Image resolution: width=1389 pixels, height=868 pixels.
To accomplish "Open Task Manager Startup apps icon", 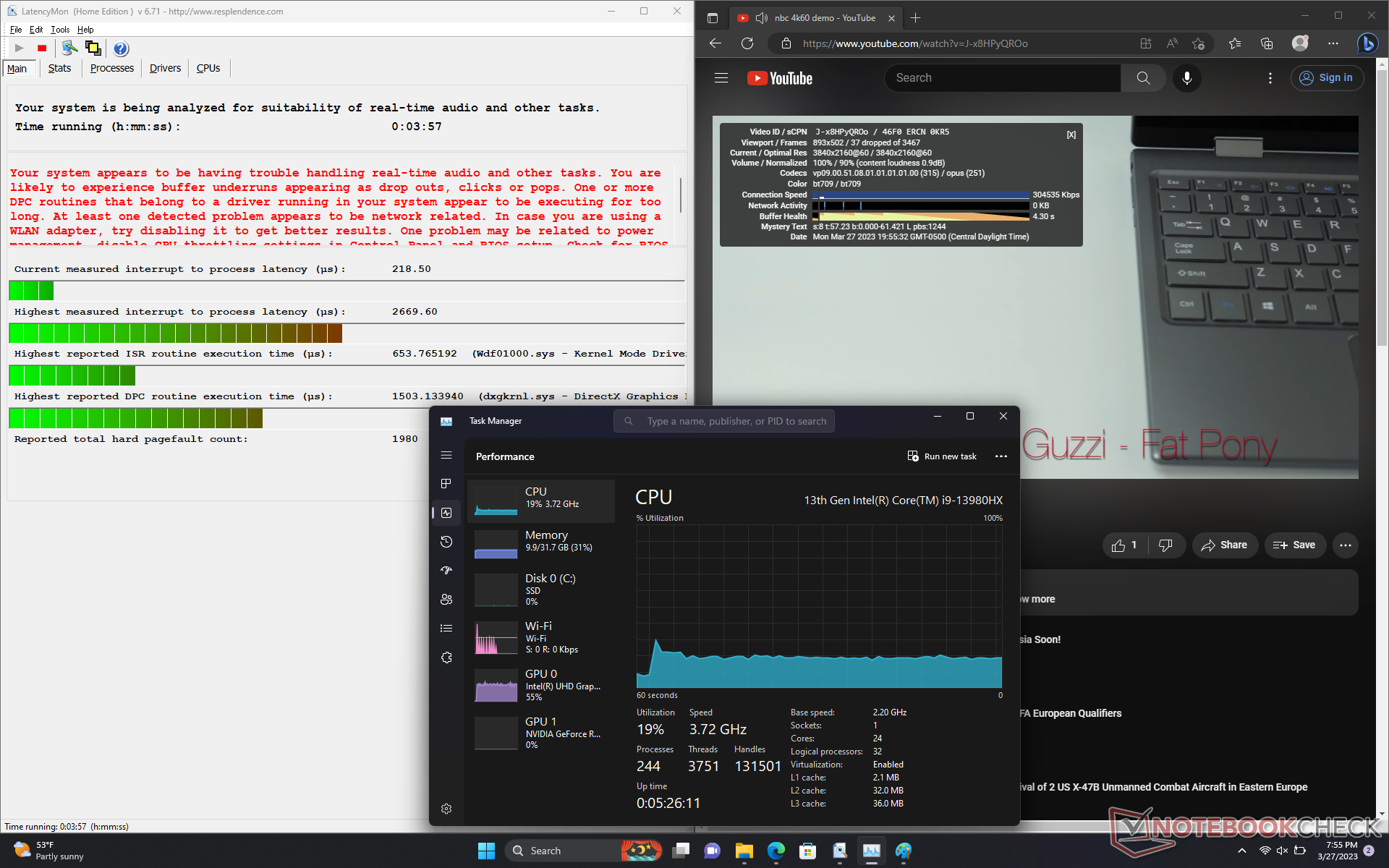I will pyautogui.click(x=446, y=571).
